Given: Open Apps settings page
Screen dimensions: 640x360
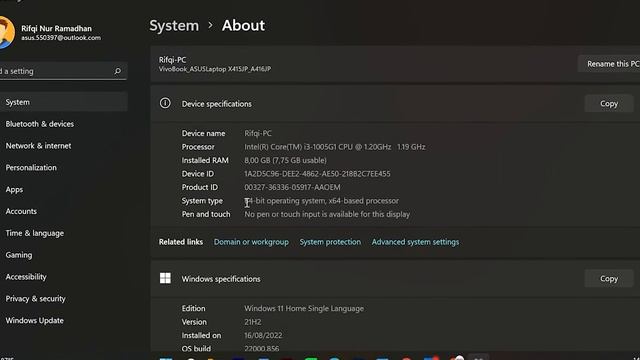Looking at the screenshot, I should (14, 189).
